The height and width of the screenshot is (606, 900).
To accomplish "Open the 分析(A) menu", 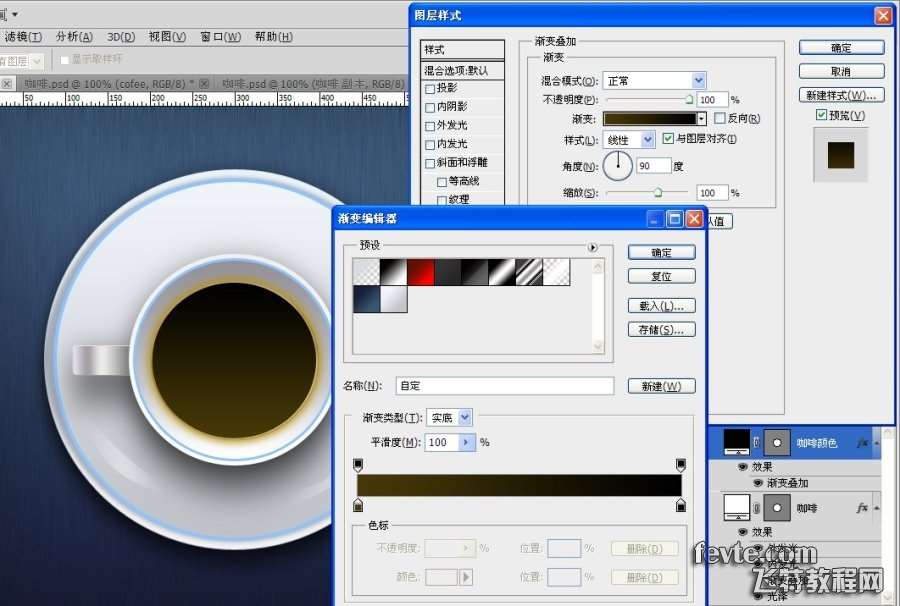I will (x=74, y=37).
